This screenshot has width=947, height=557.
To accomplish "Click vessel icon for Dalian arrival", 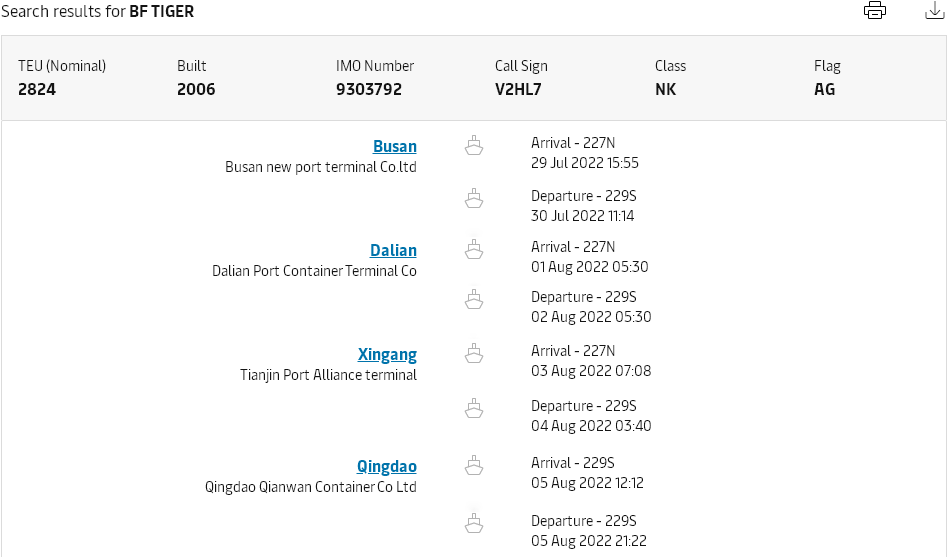I will tap(474, 249).
